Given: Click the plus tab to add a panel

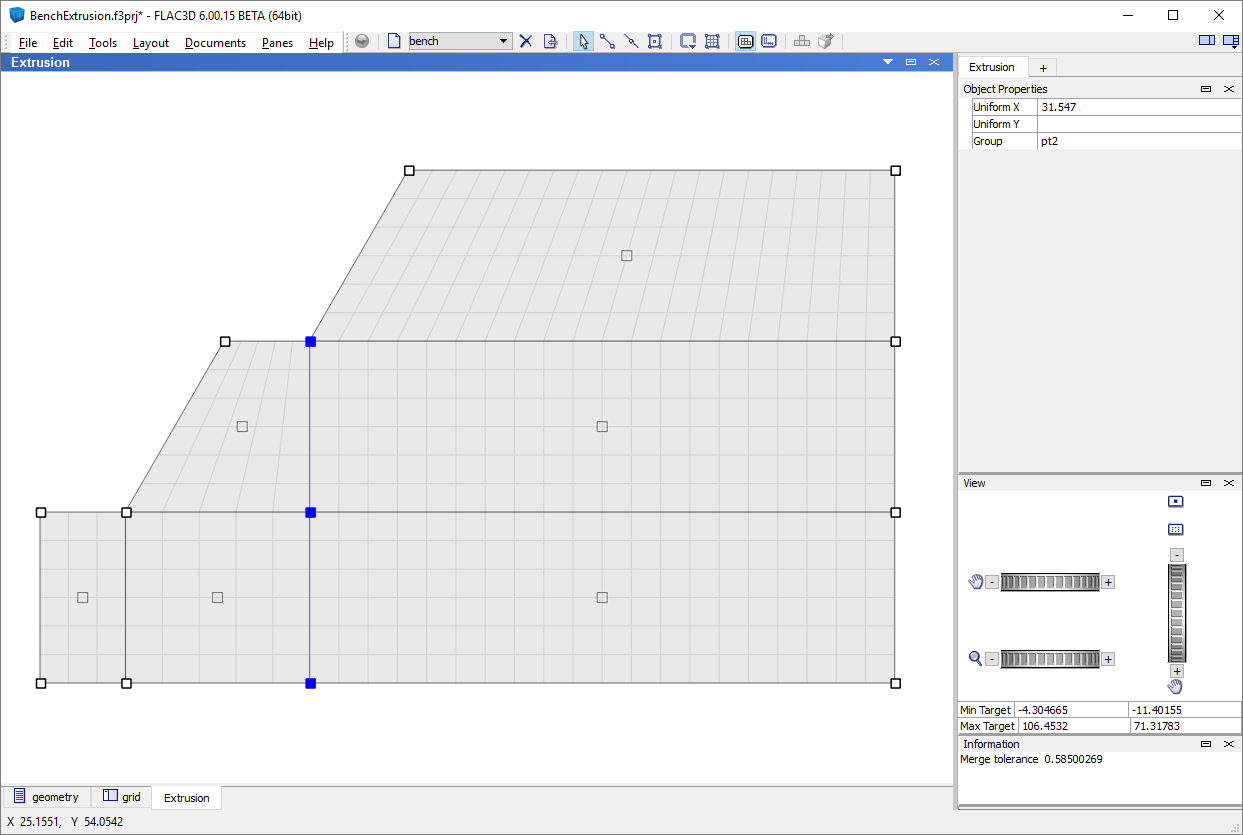Looking at the screenshot, I should 1042,68.
